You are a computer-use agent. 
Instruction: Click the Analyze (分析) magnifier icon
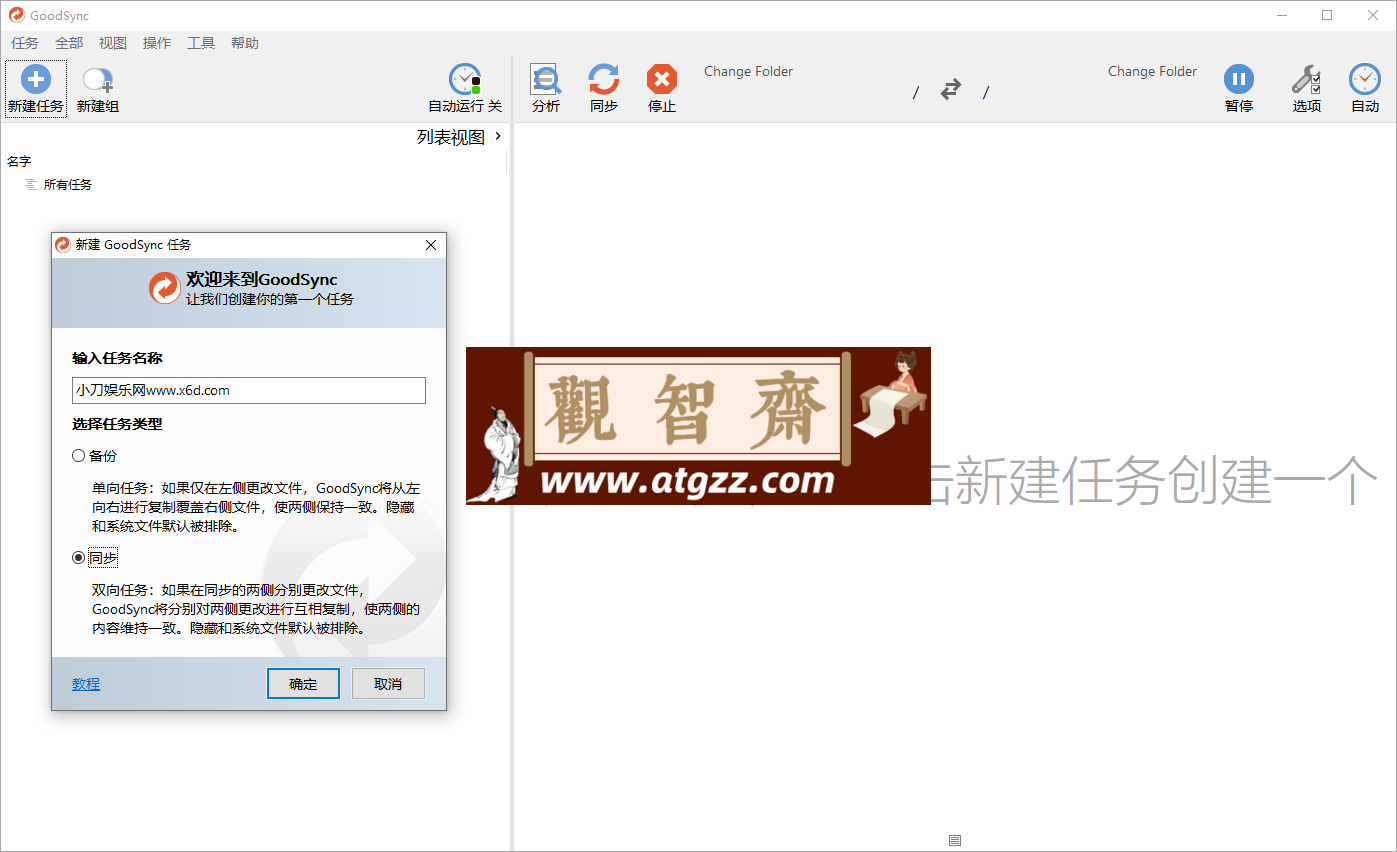click(x=545, y=79)
